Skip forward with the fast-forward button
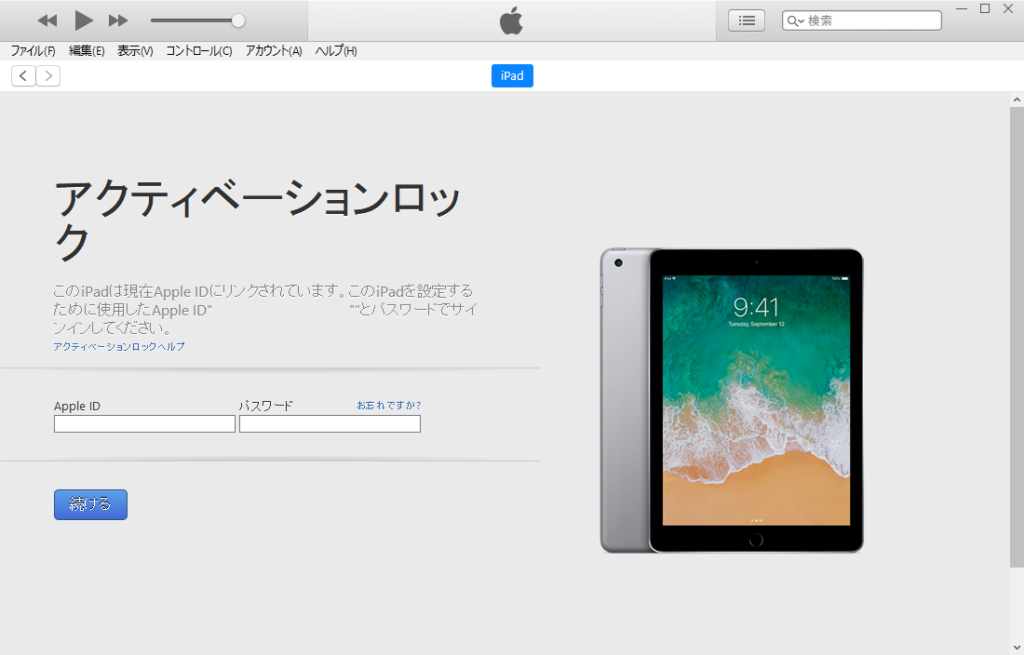The image size is (1024, 655). (118, 21)
